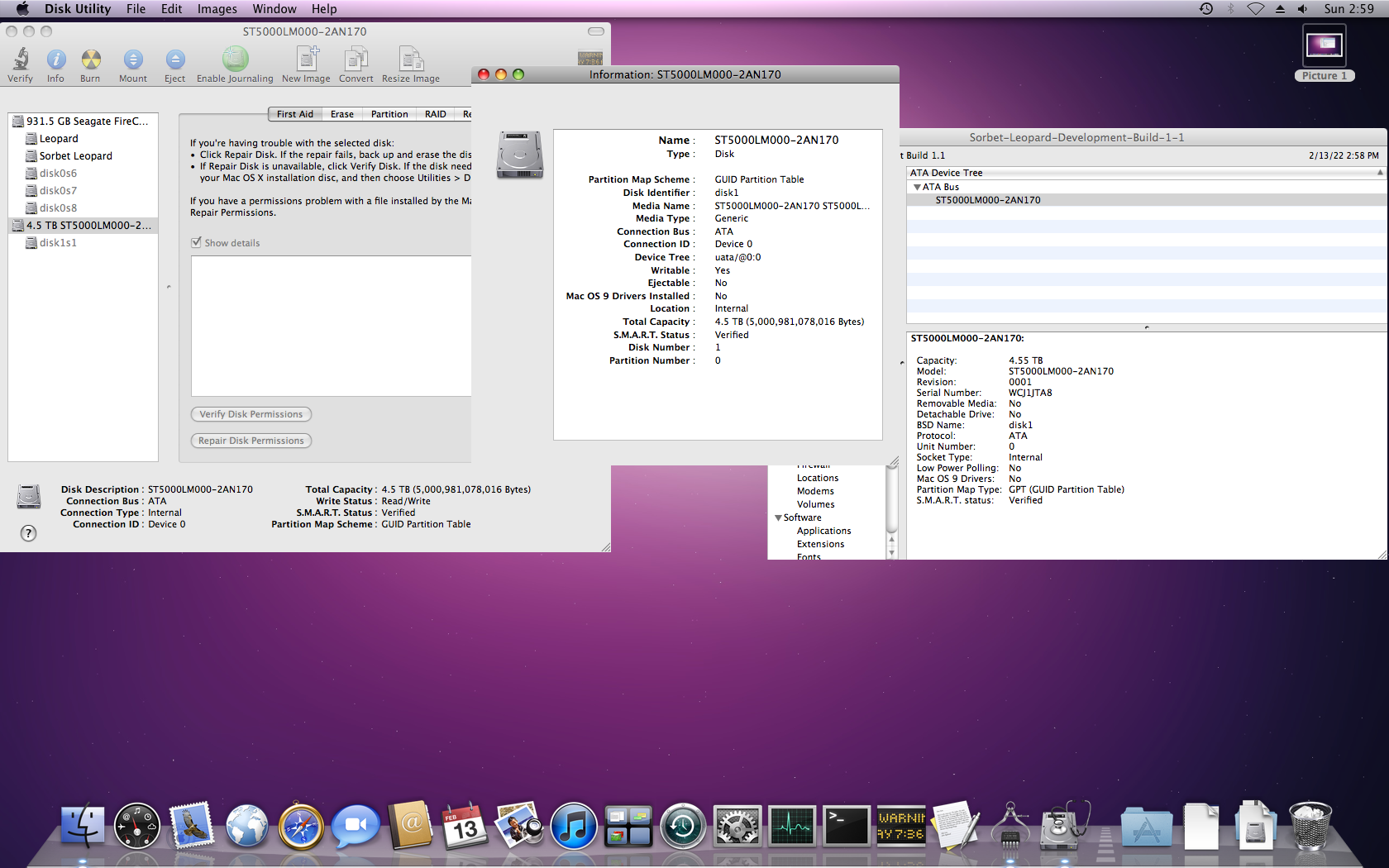Click the 4.55 TB capacity value in System Profiler
Viewport: 1389px width, 868px height.
tap(1026, 361)
